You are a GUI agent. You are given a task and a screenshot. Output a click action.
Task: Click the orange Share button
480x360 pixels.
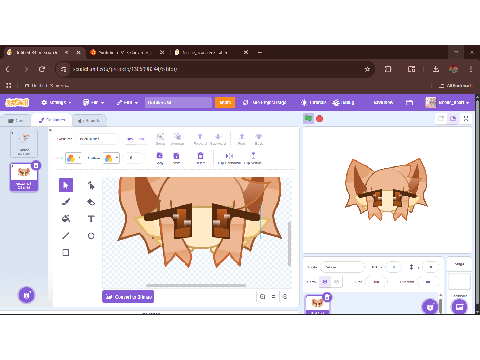coord(225,102)
